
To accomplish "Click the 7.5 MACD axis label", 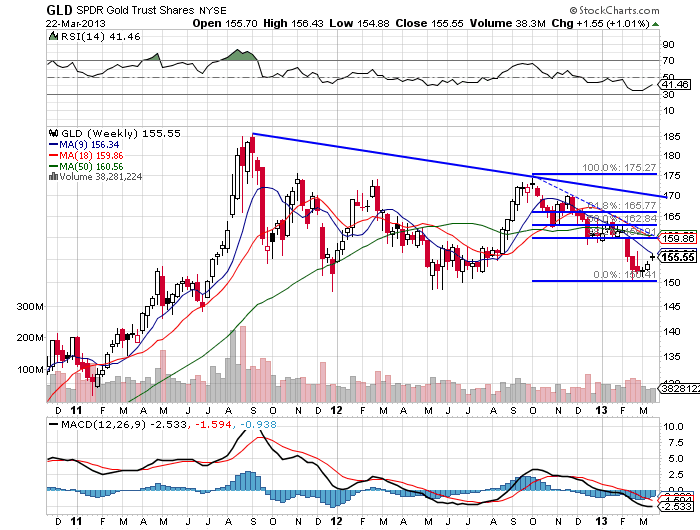I will pyautogui.click(x=676, y=442).
